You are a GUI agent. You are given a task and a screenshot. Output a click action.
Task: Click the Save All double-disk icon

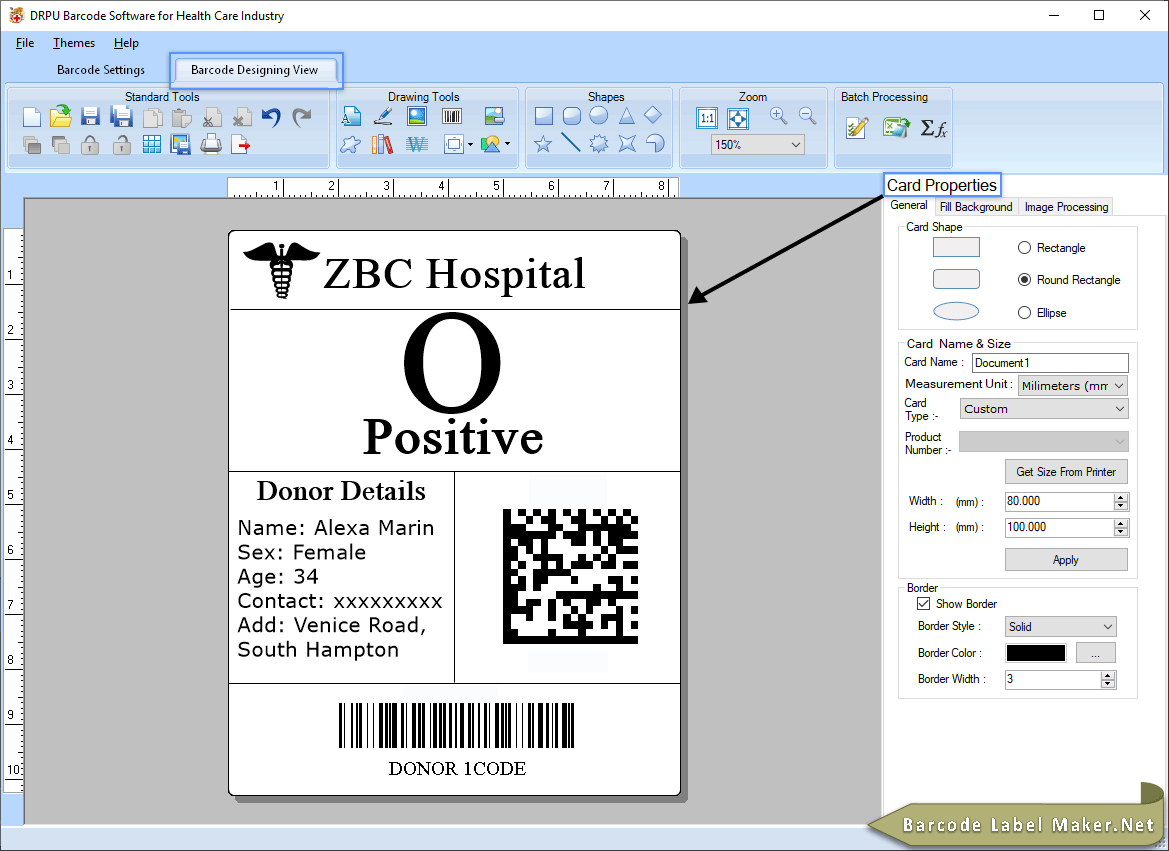pos(122,117)
